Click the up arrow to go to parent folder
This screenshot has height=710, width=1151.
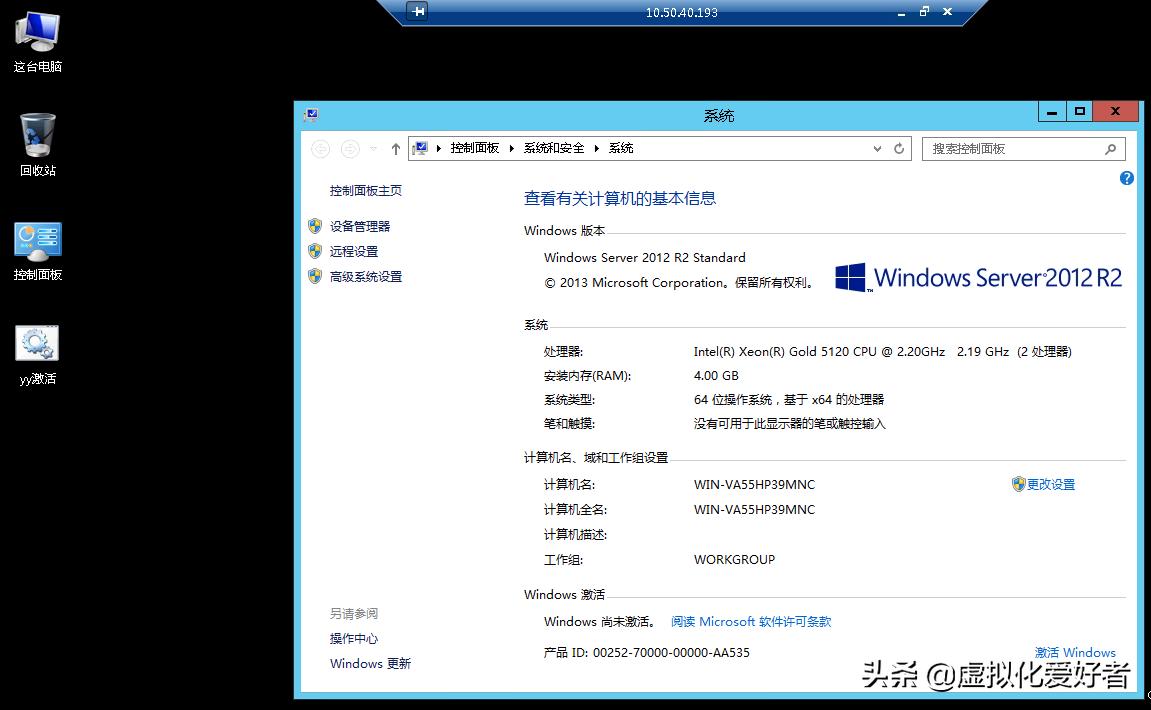tap(396, 148)
